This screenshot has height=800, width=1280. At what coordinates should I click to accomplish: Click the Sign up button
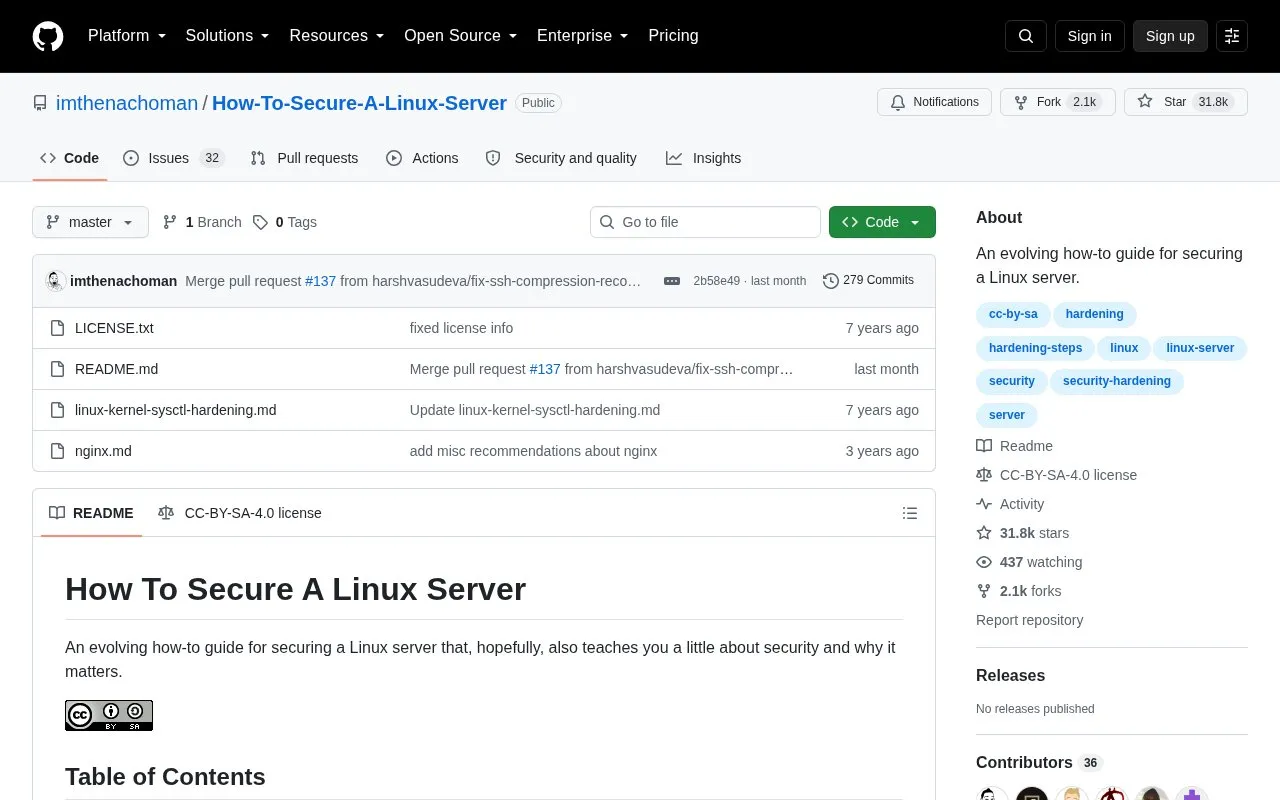point(1170,36)
